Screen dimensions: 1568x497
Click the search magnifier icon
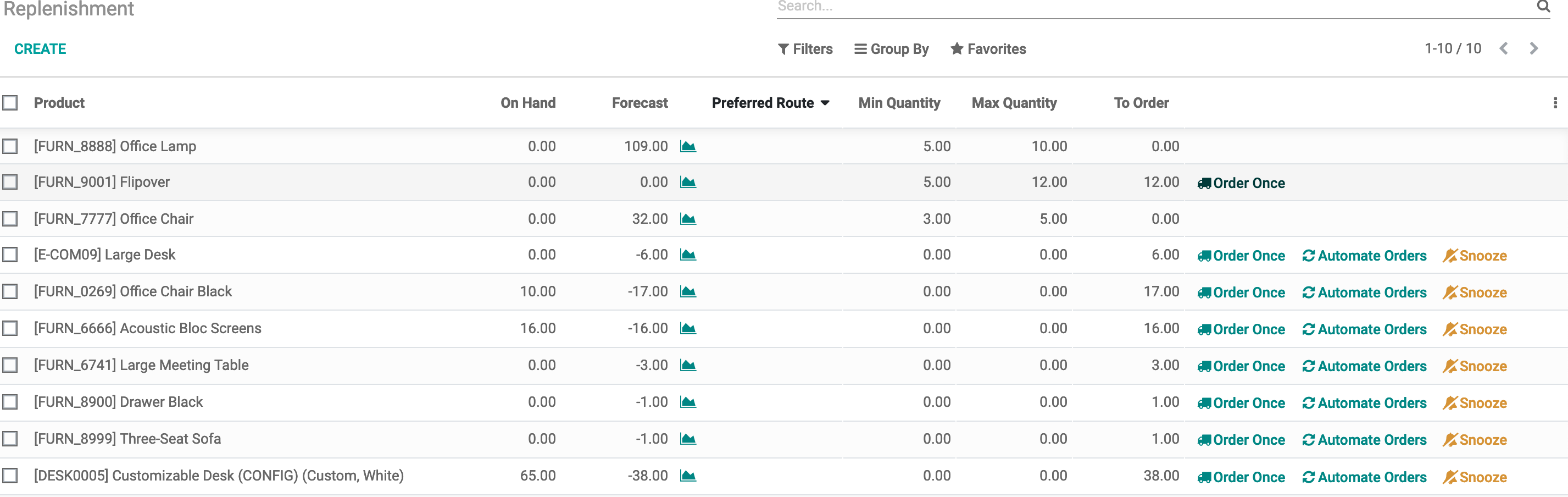pos(1542,7)
